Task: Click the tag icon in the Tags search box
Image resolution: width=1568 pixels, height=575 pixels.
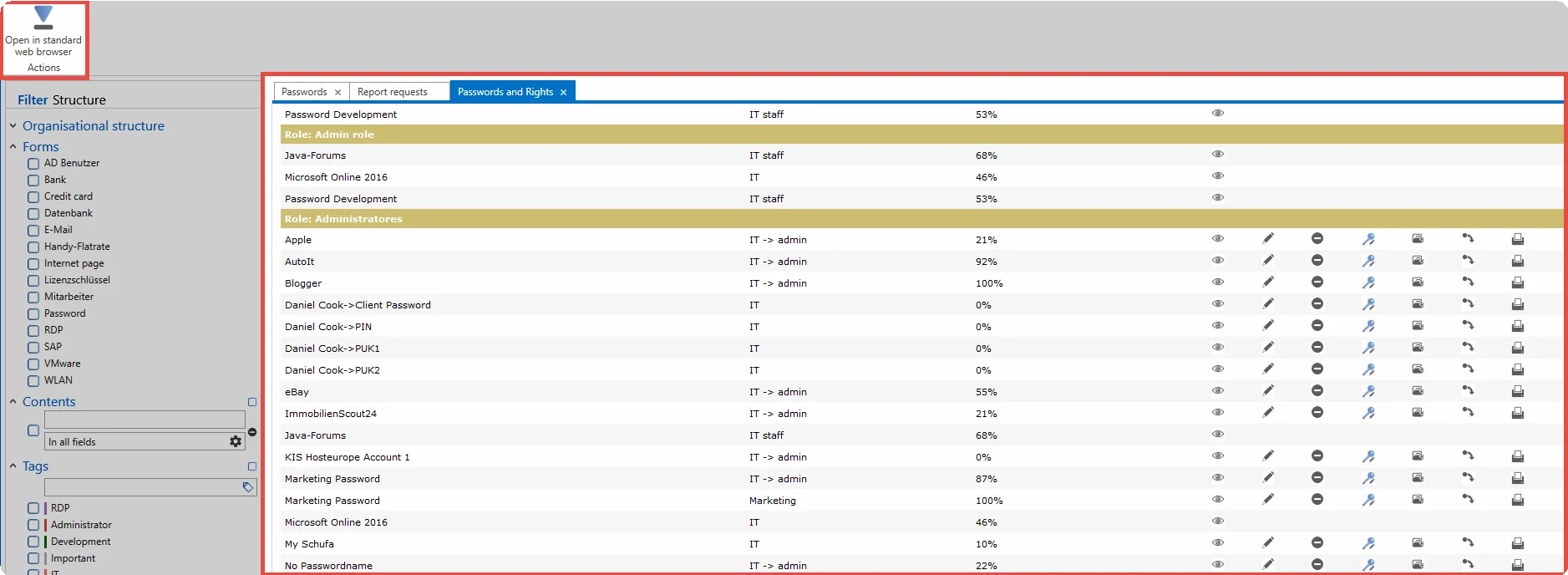Action: (248, 487)
